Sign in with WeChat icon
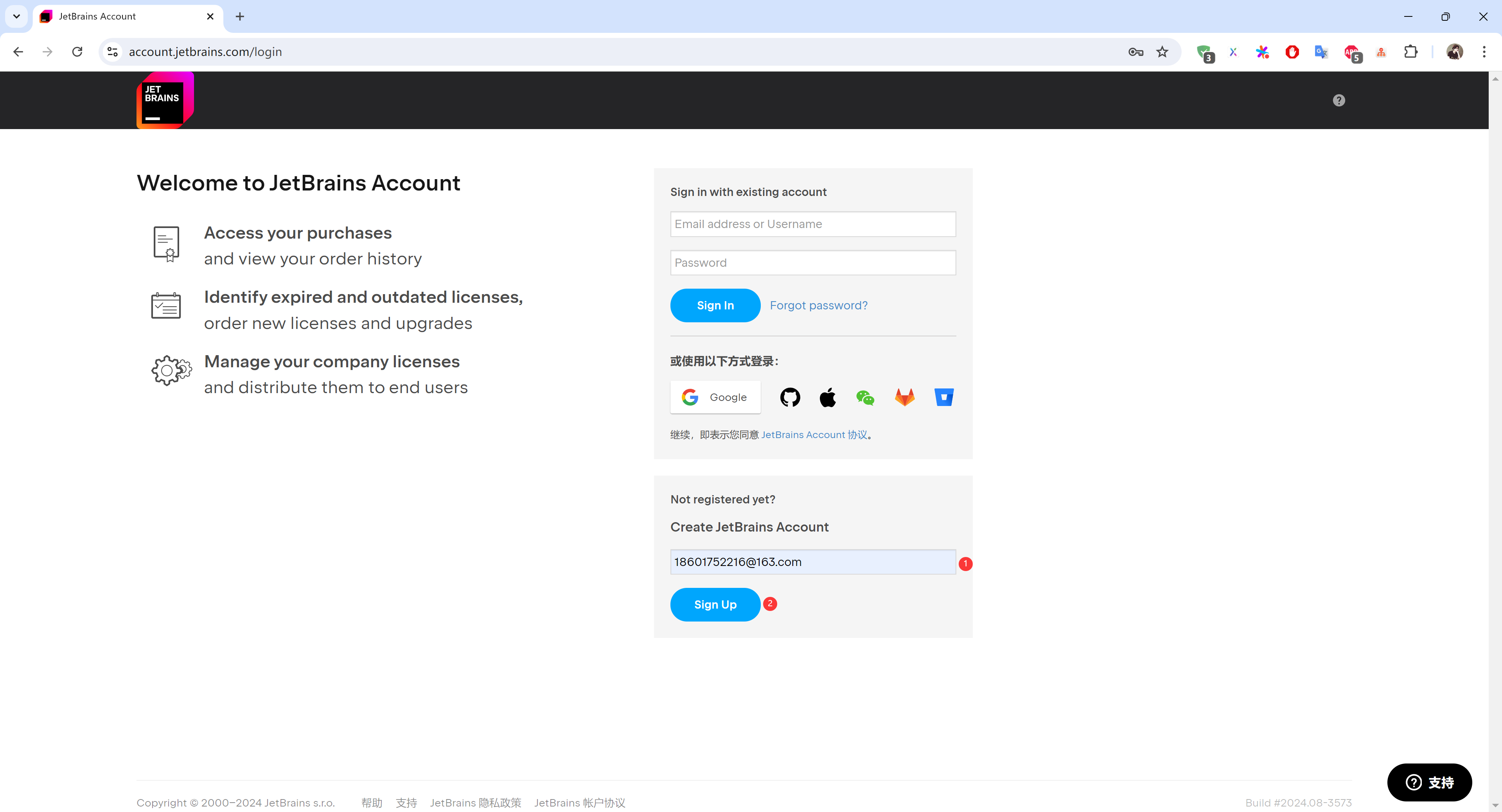This screenshot has height=812, width=1502. 865,397
